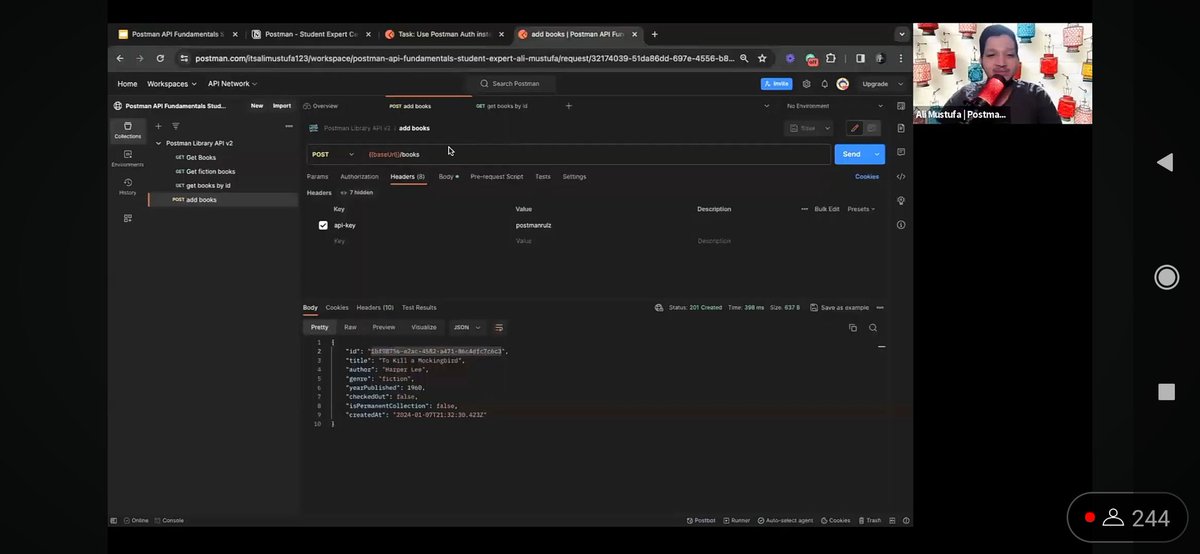Open the response Cookies tab
This screenshot has width=1200, height=554.
coord(337,307)
